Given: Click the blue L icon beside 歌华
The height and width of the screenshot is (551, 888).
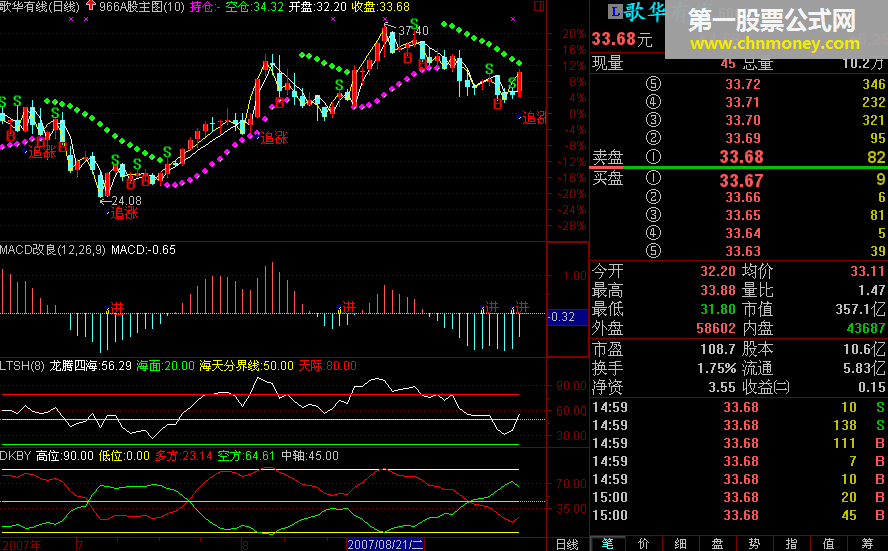Looking at the screenshot, I should click(x=614, y=11).
